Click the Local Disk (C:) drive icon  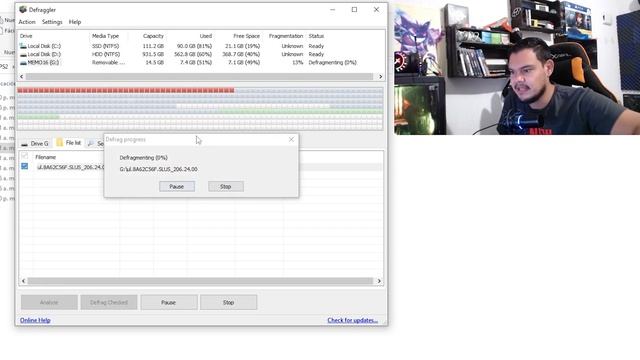coord(23,46)
